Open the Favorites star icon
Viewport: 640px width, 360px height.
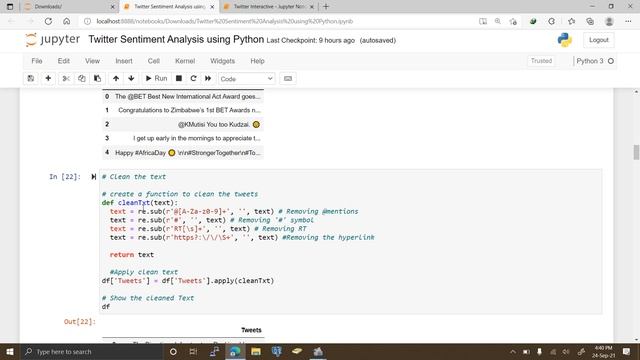point(571,21)
